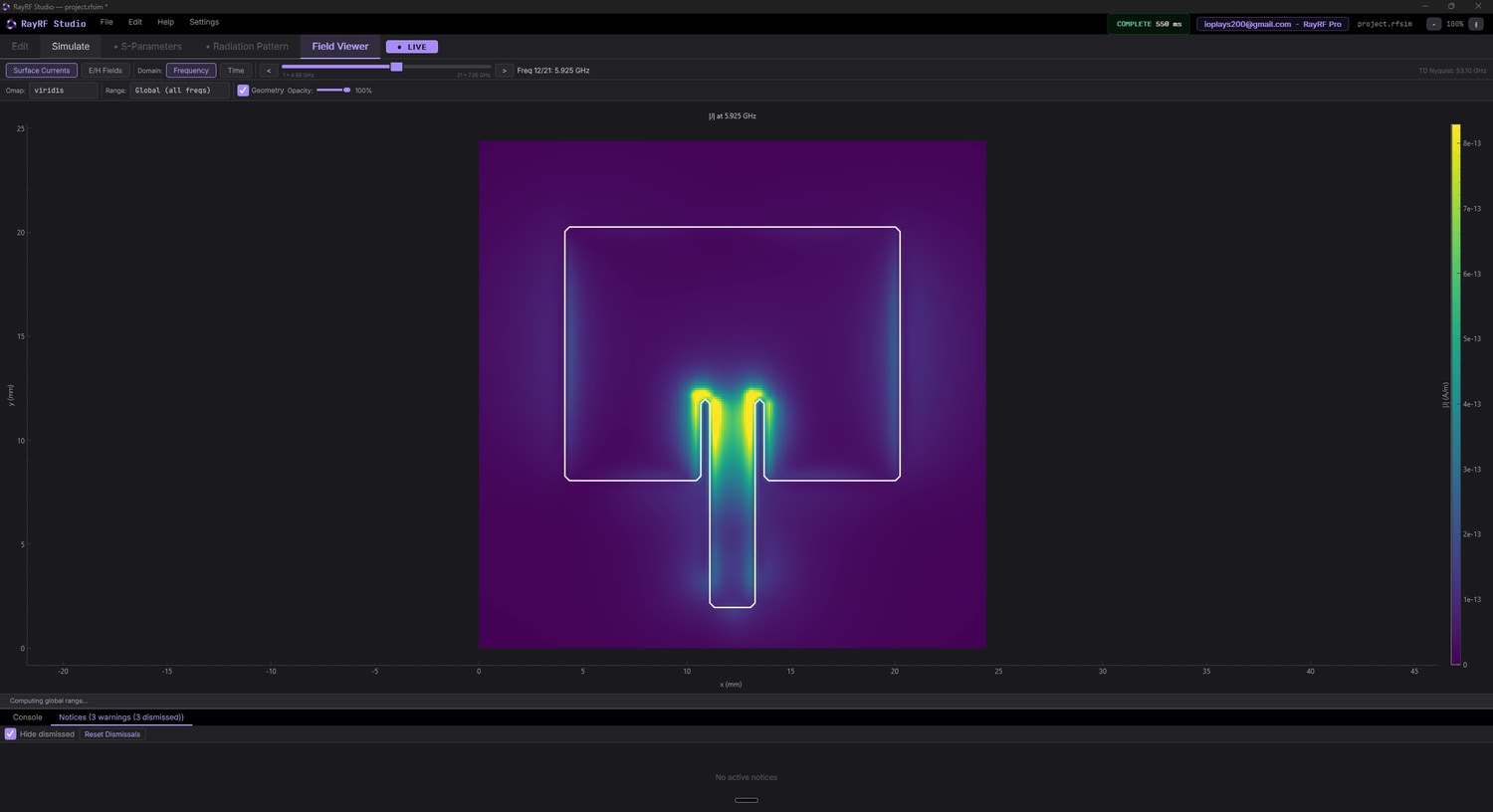
Task: Maximize the RayRF Studio window
Action: (1451, 6)
